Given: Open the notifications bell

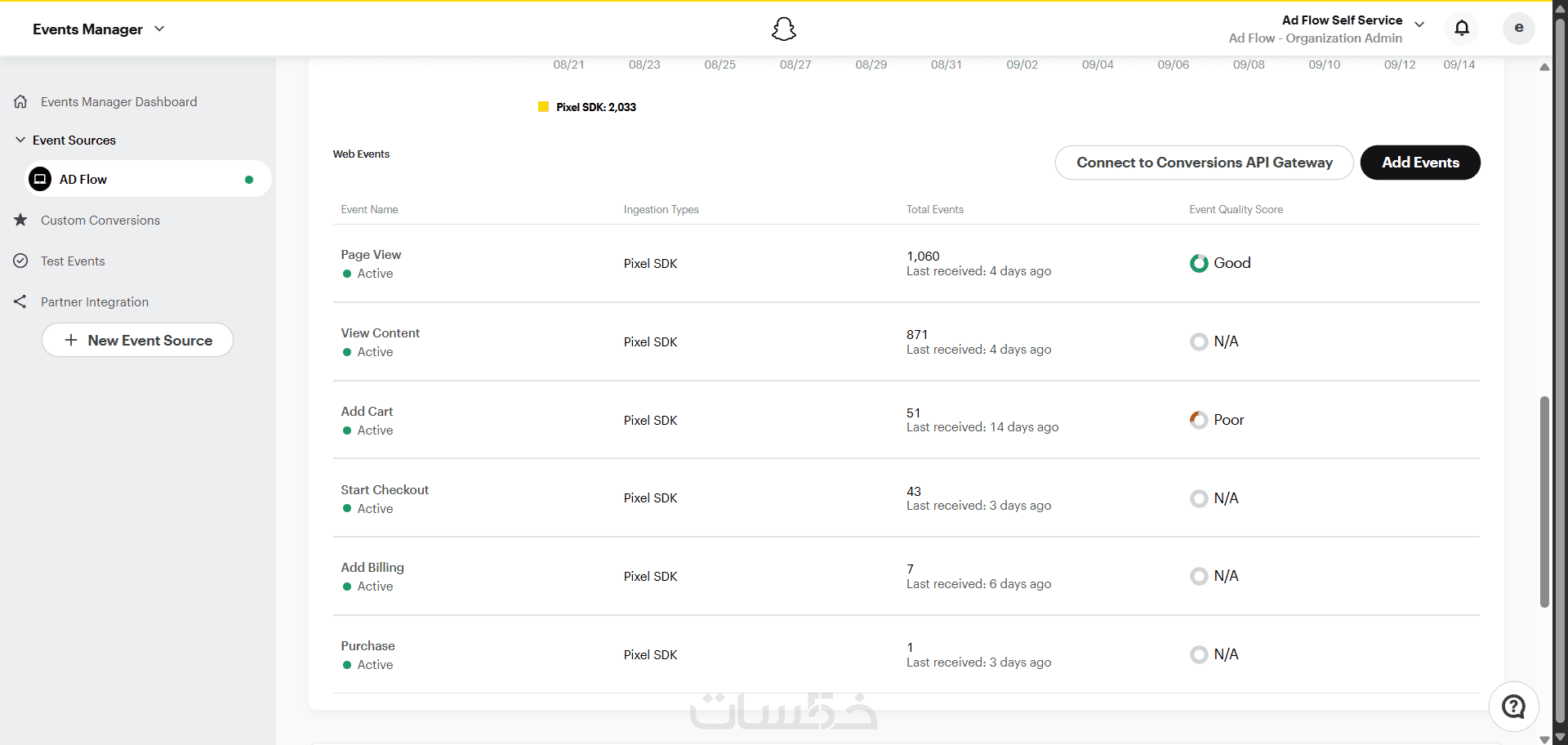Looking at the screenshot, I should coord(1462,29).
